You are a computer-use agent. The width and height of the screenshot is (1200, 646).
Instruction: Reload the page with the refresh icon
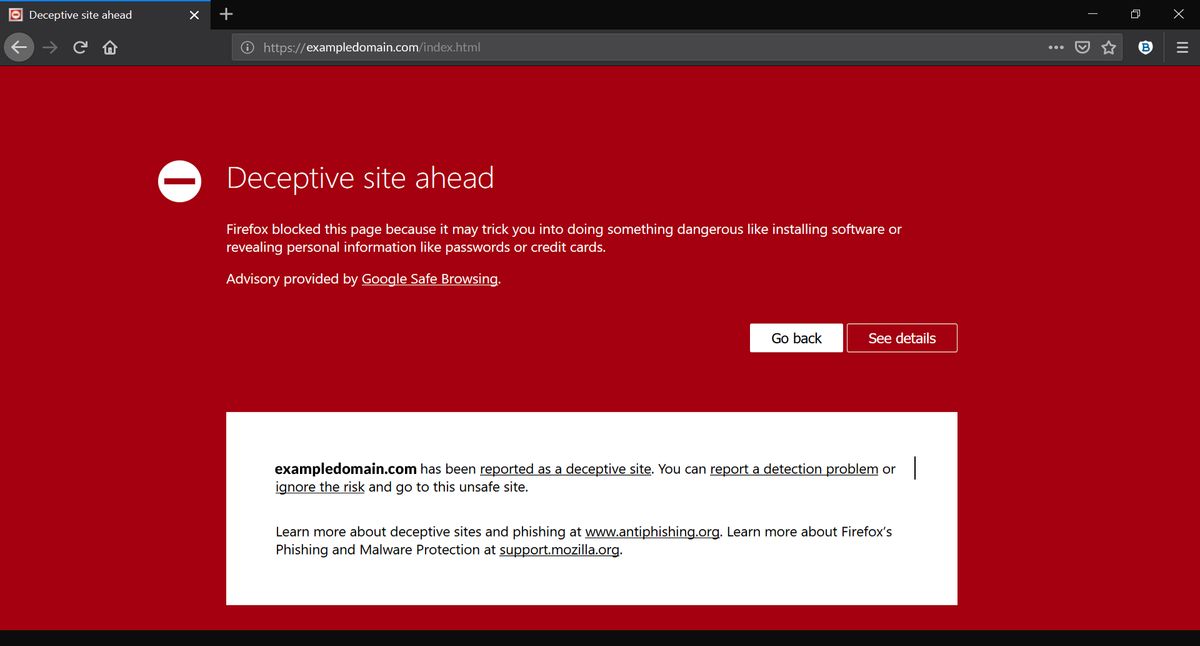pos(80,47)
